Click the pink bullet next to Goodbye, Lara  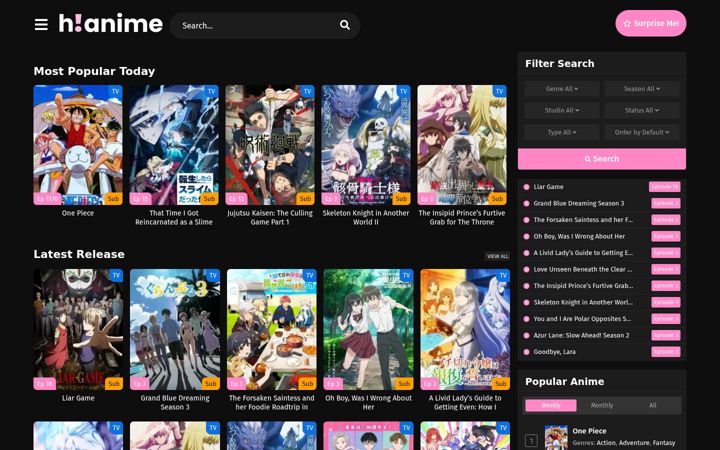(x=526, y=352)
